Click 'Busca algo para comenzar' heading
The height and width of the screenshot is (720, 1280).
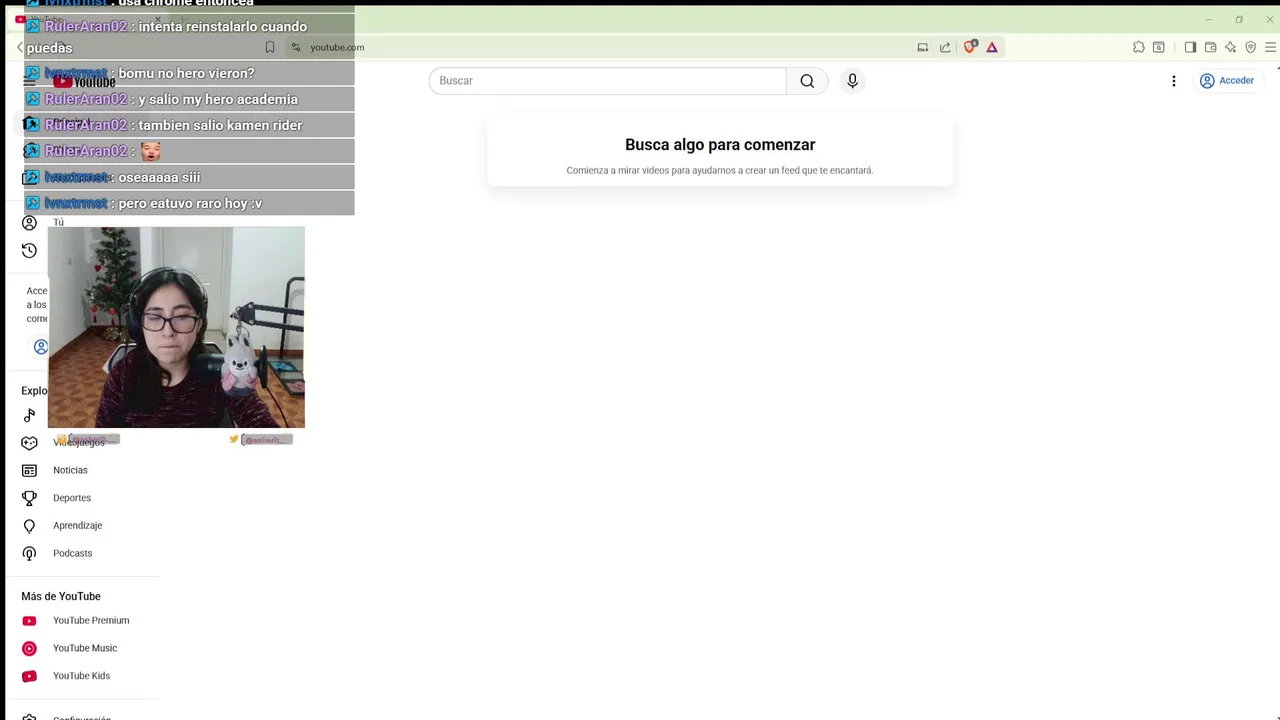point(720,145)
